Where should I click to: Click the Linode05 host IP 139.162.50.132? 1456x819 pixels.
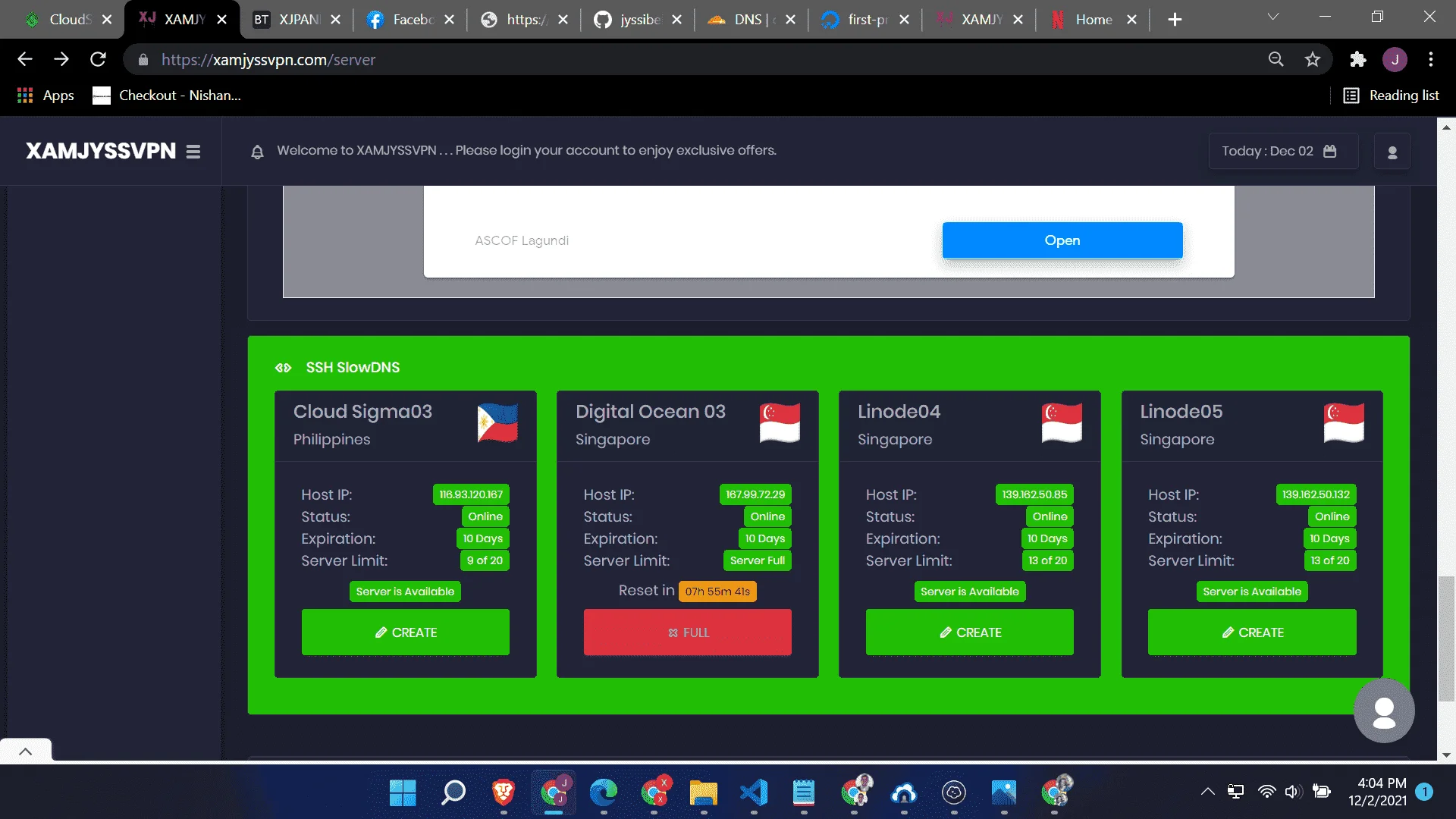point(1316,494)
